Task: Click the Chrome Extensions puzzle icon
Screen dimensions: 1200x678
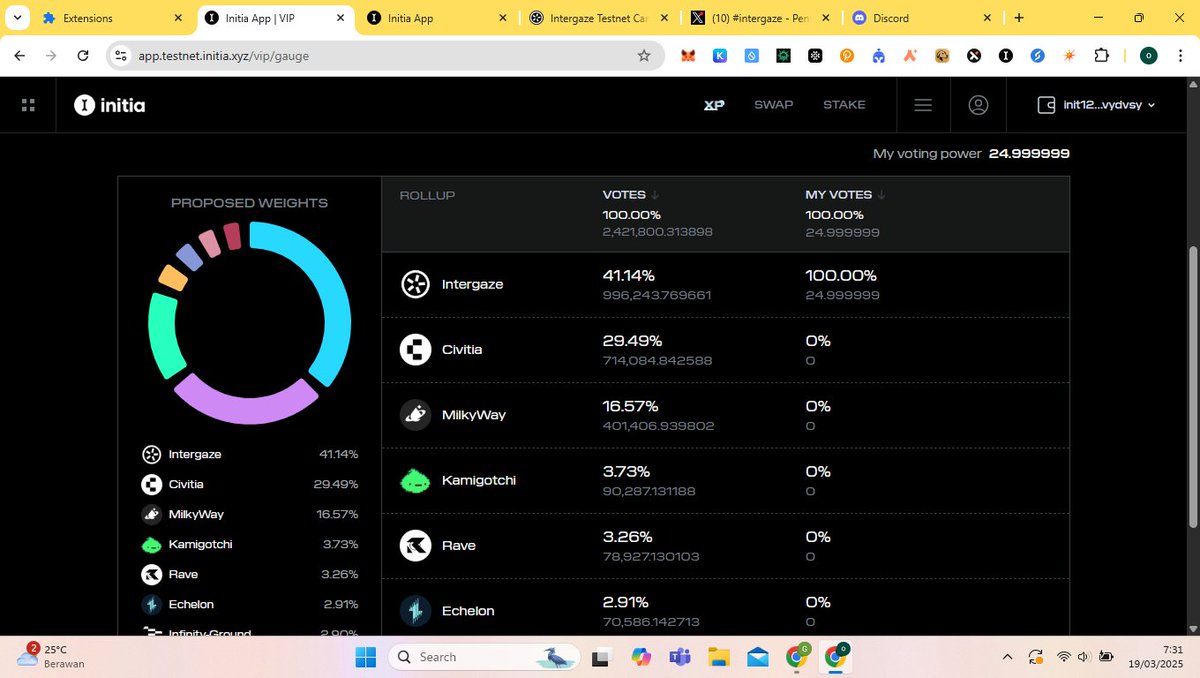Action: 1102,56
